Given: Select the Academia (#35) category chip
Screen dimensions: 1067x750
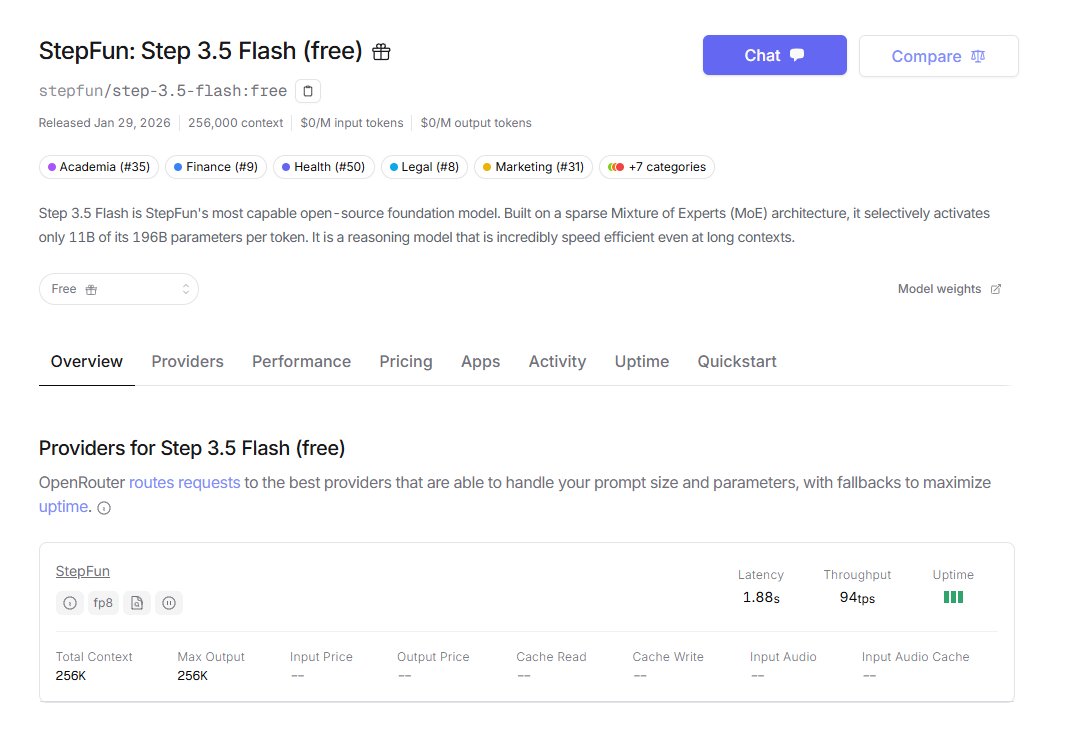Looking at the screenshot, I should point(98,167).
